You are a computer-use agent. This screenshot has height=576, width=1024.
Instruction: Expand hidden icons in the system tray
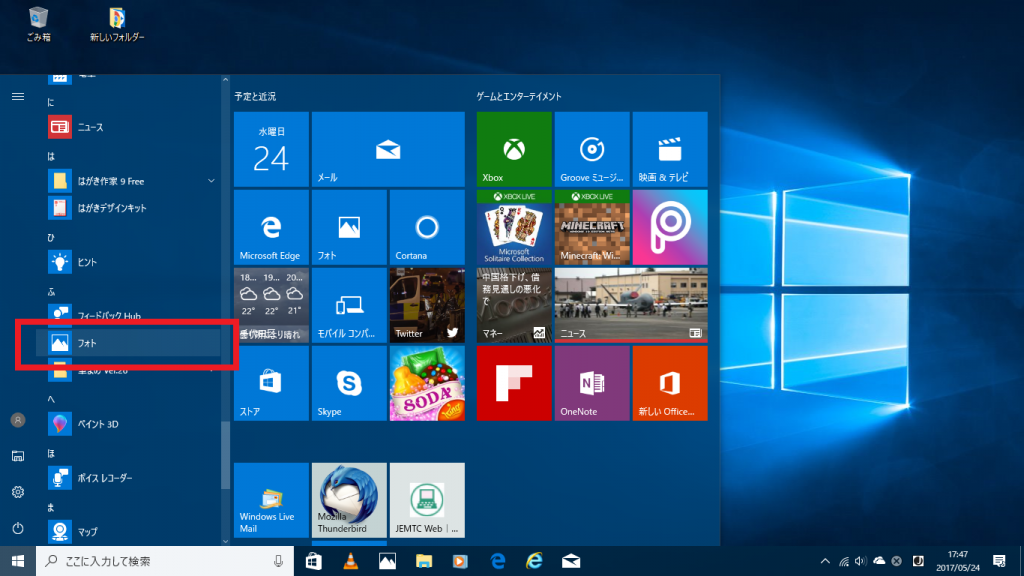(x=824, y=561)
